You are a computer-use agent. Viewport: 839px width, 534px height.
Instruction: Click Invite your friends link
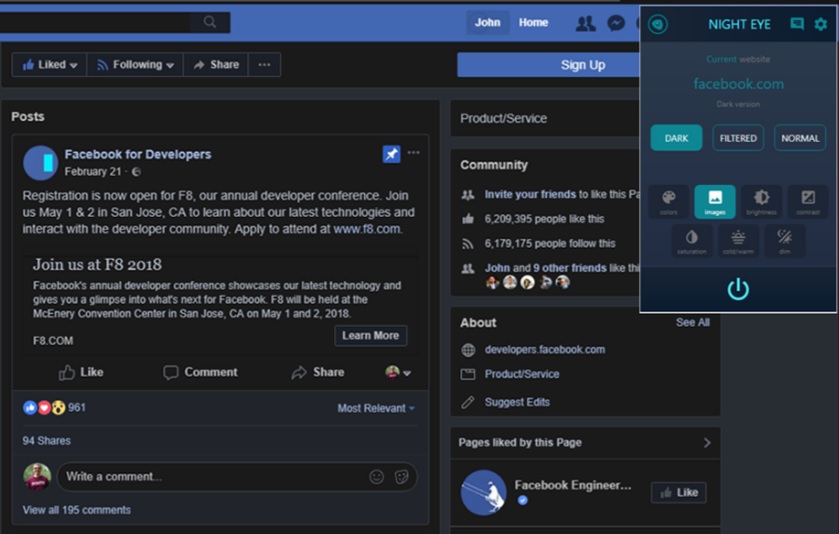click(x=530, y=194)
